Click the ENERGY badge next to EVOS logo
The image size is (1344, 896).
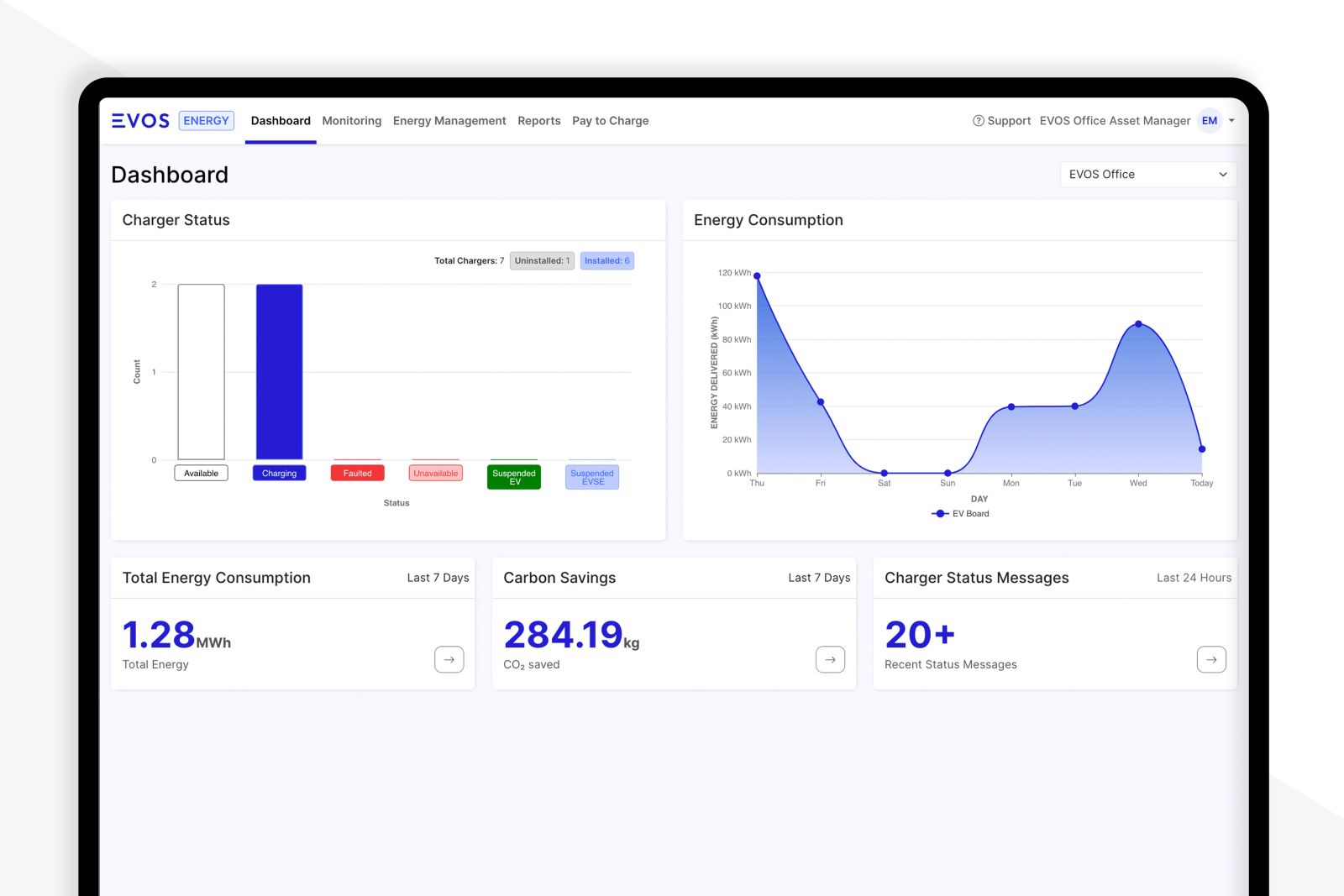point(207,120)
